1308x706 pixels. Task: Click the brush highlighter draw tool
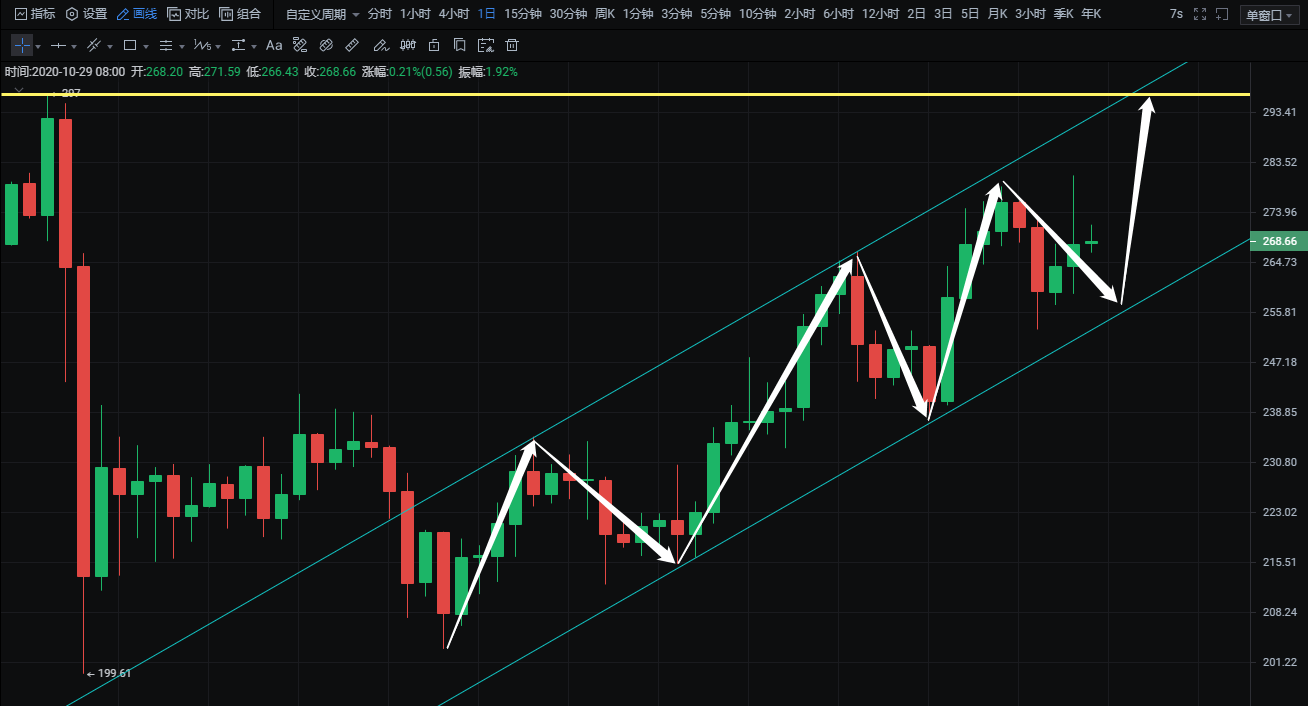click(379, 46)
